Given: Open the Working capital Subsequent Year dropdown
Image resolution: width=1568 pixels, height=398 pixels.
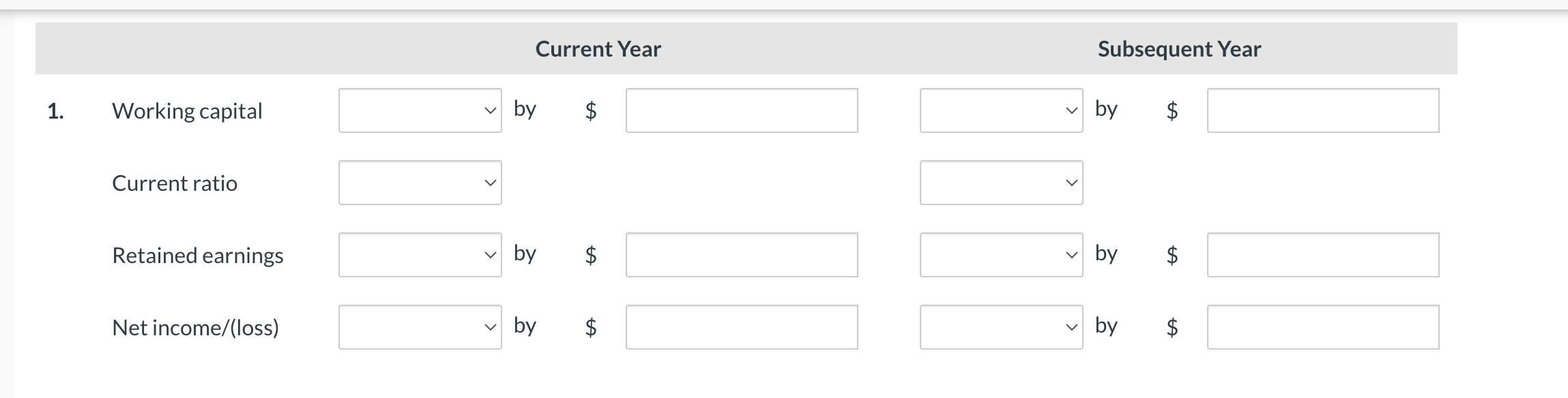Looking at the screenshot, I should [x=1000, y=110].
